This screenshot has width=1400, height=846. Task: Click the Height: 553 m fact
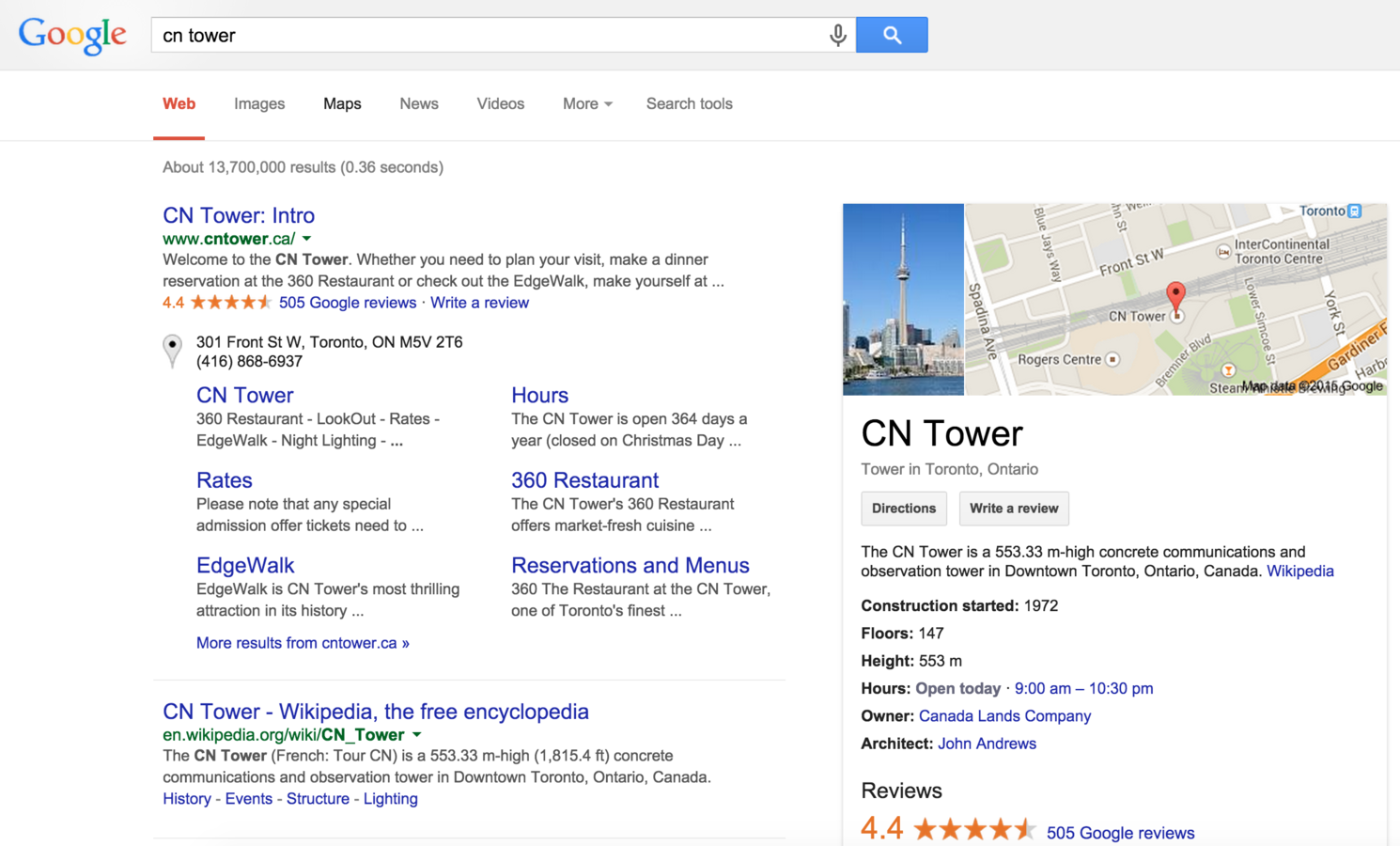coord(911,661)
